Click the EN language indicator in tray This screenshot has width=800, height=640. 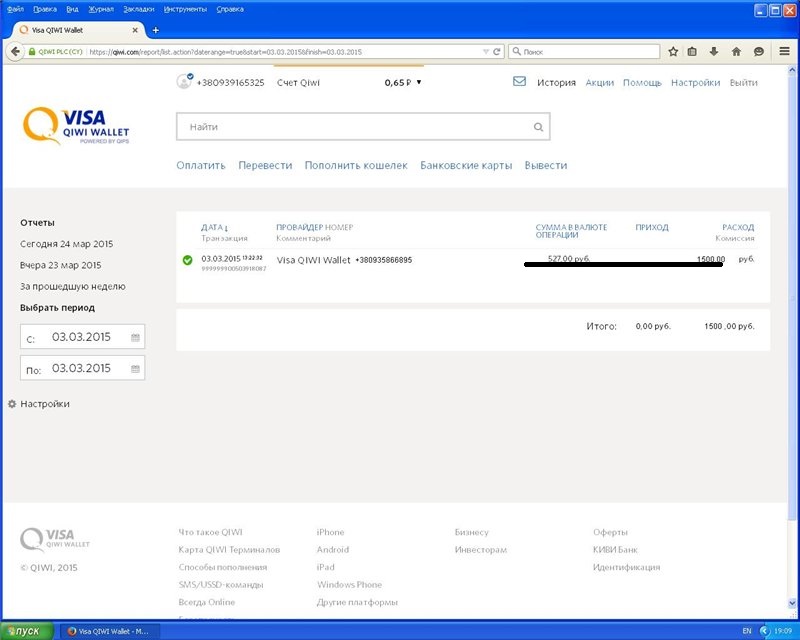747,631
